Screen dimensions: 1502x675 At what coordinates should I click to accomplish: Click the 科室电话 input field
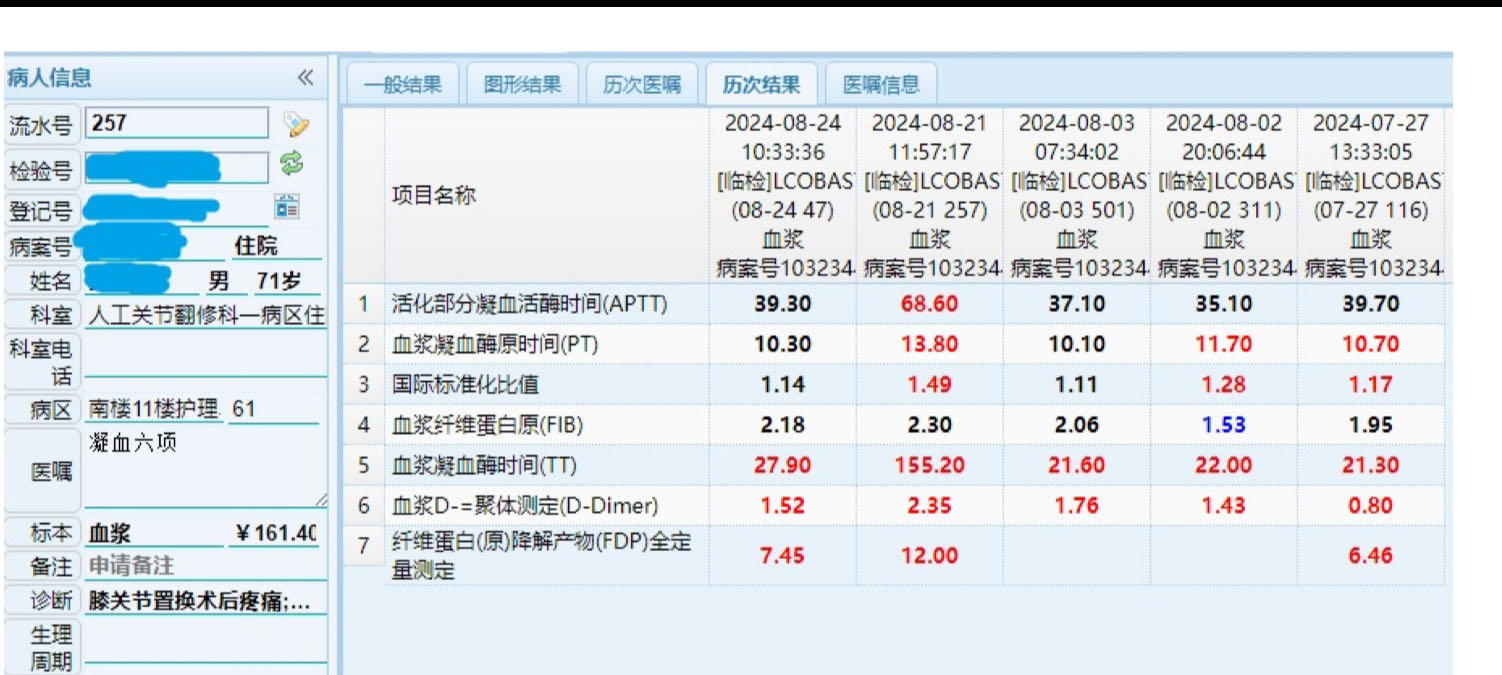pyautogui.click(x=205, y=361)
